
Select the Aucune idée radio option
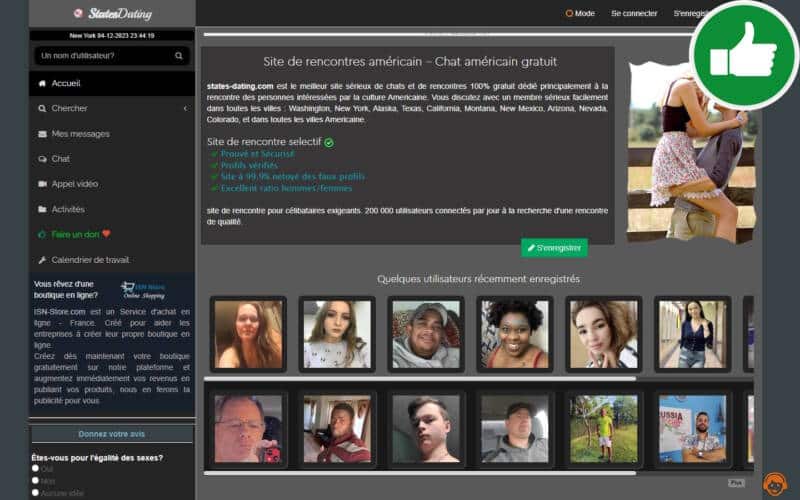point(35,492)
